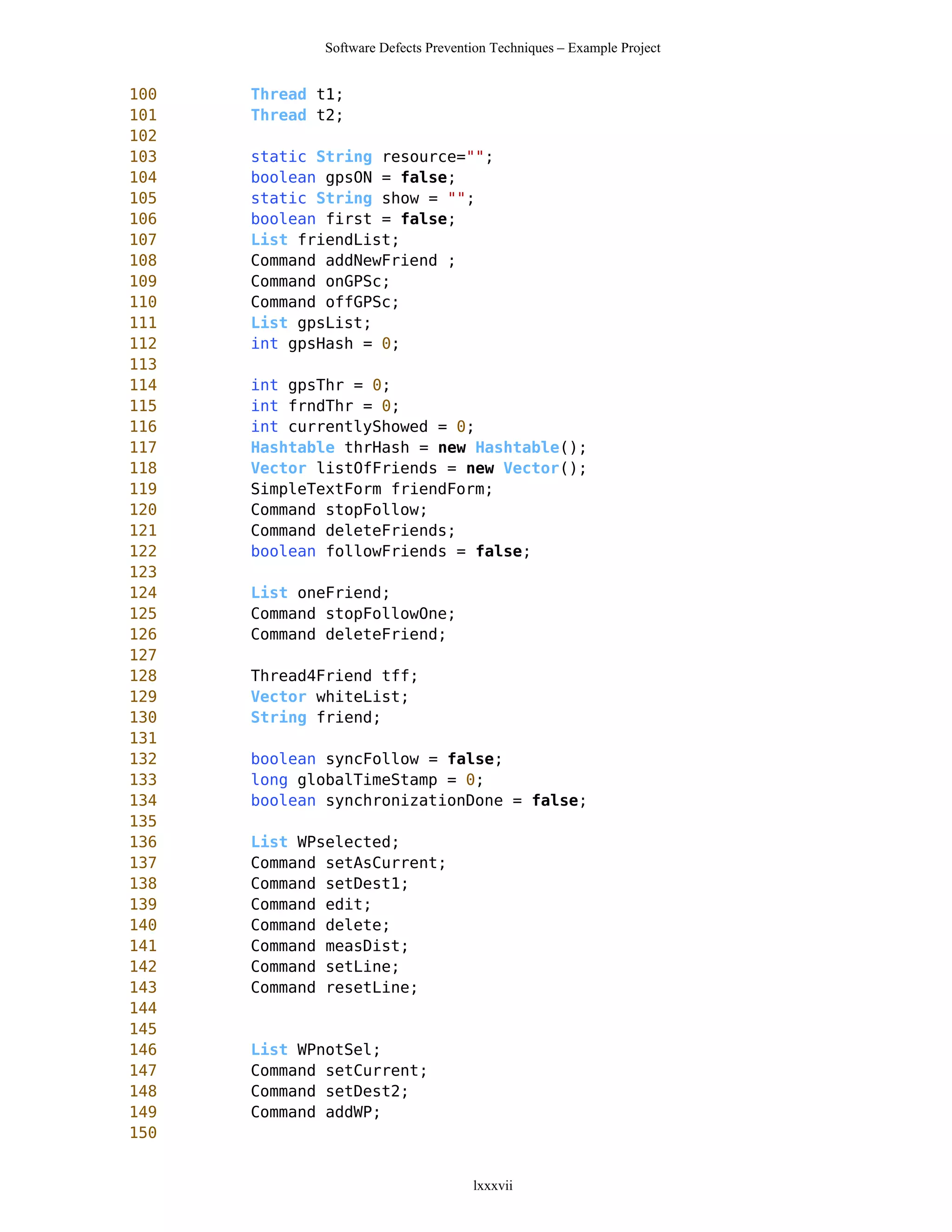Click the page header title text
The width and height of the screenshot is (952, 1232).
point(492,48)
